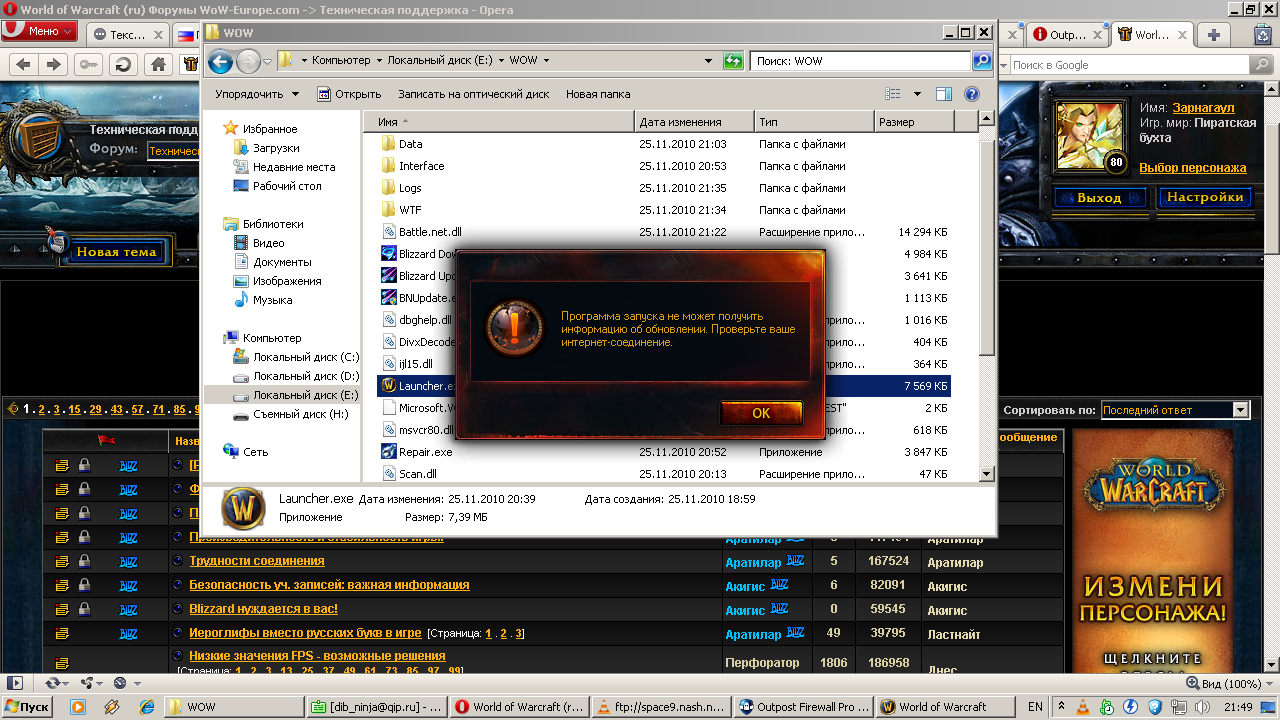This screenshot has width=1280, height=720.
Task: Toggle the Explorer preview pane icon
Action: click(x=943, y=94)
